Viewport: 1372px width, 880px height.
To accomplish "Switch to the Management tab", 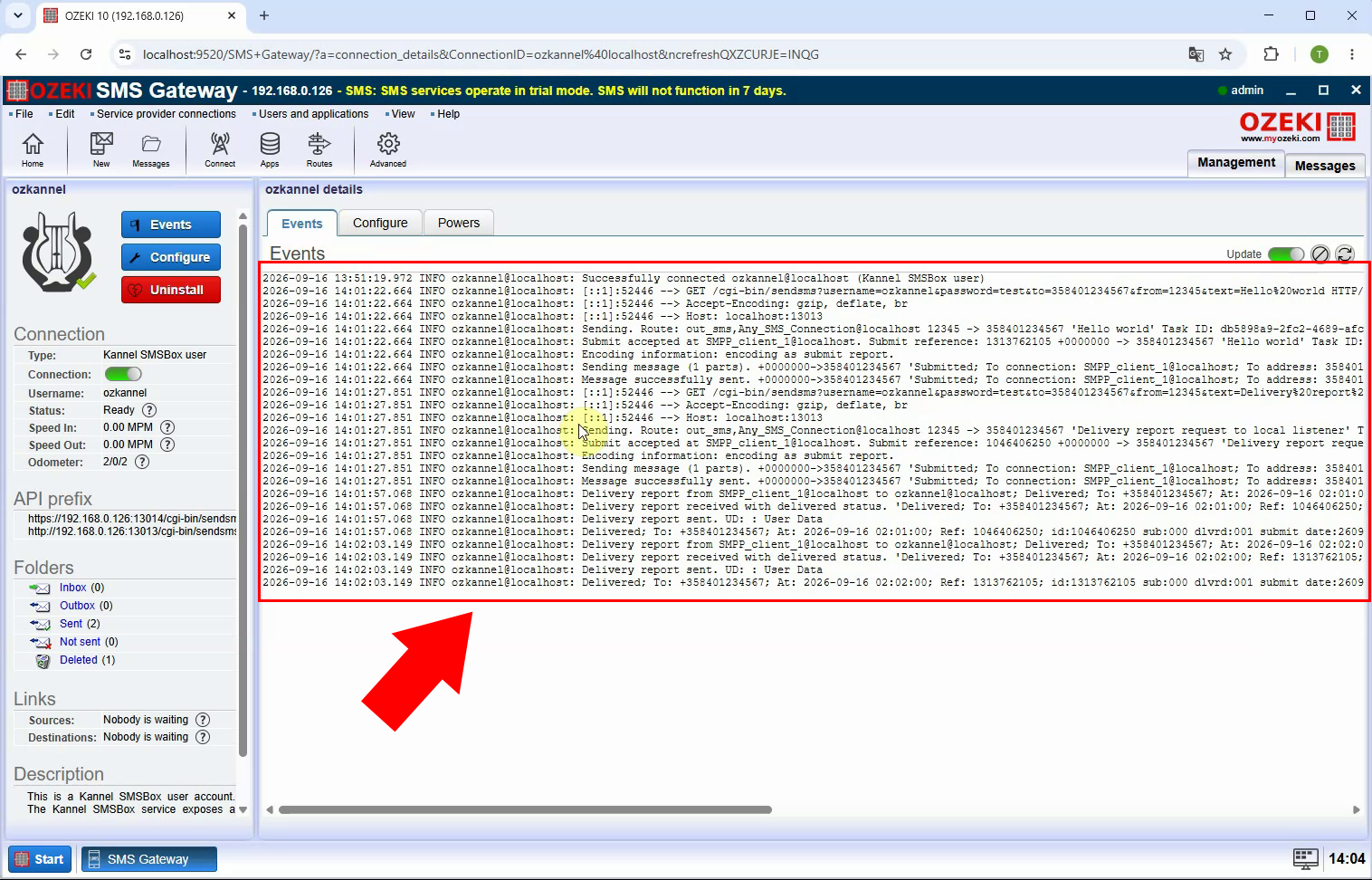I will (1236, 162).
